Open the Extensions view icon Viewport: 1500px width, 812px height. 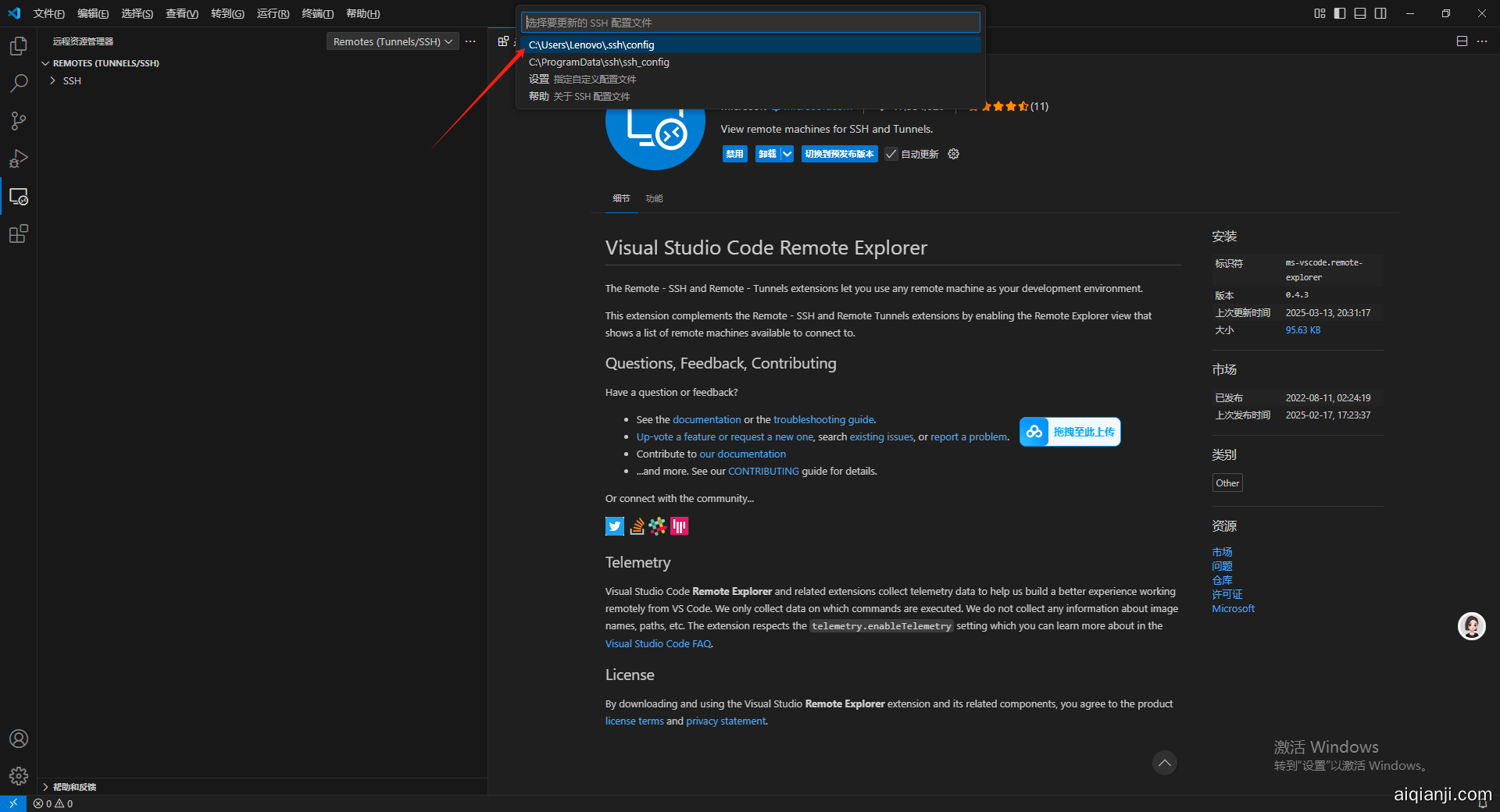point(19,233)
